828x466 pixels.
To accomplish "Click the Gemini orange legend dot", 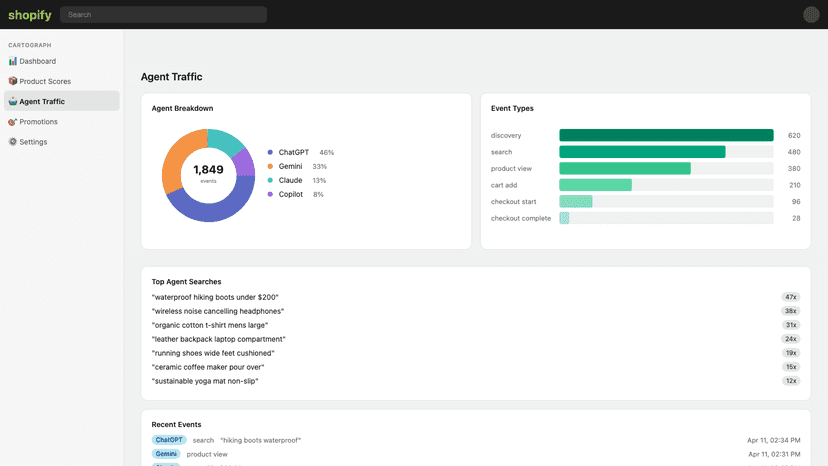I will click(x=270, y=166).
